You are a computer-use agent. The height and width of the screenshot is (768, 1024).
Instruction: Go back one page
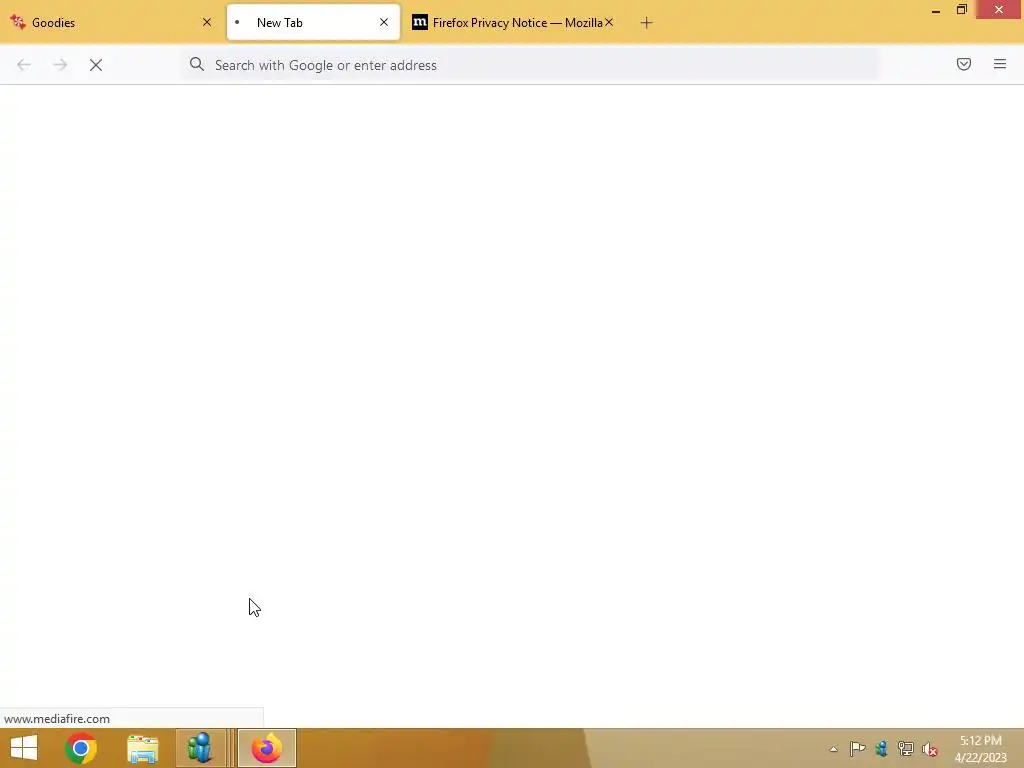point(24,65)
